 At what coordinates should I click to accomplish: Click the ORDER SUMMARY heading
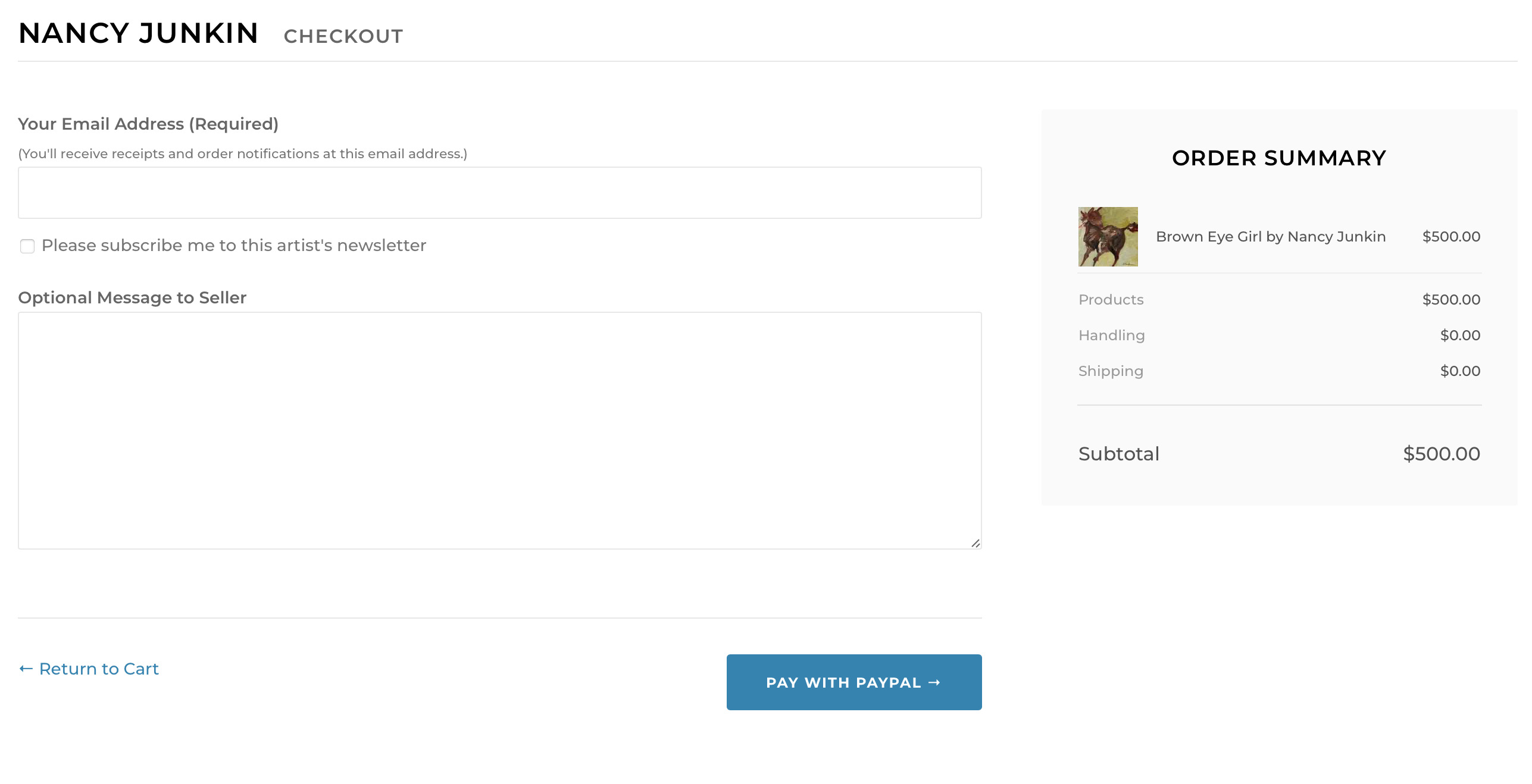1278,158
